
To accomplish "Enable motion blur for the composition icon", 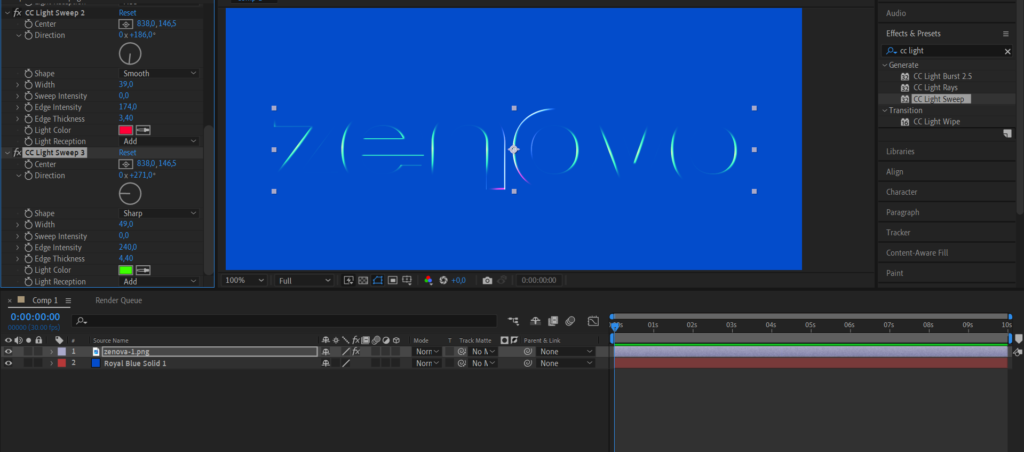I will click(570, 321).
